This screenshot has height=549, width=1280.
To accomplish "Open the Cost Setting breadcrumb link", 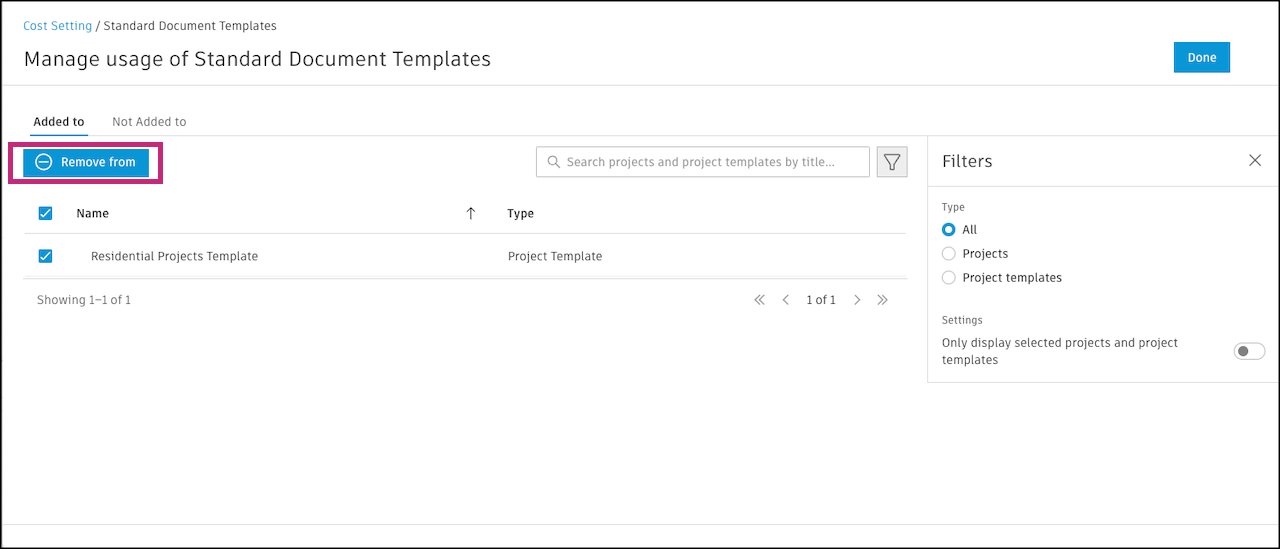I will tap(57, 26).
